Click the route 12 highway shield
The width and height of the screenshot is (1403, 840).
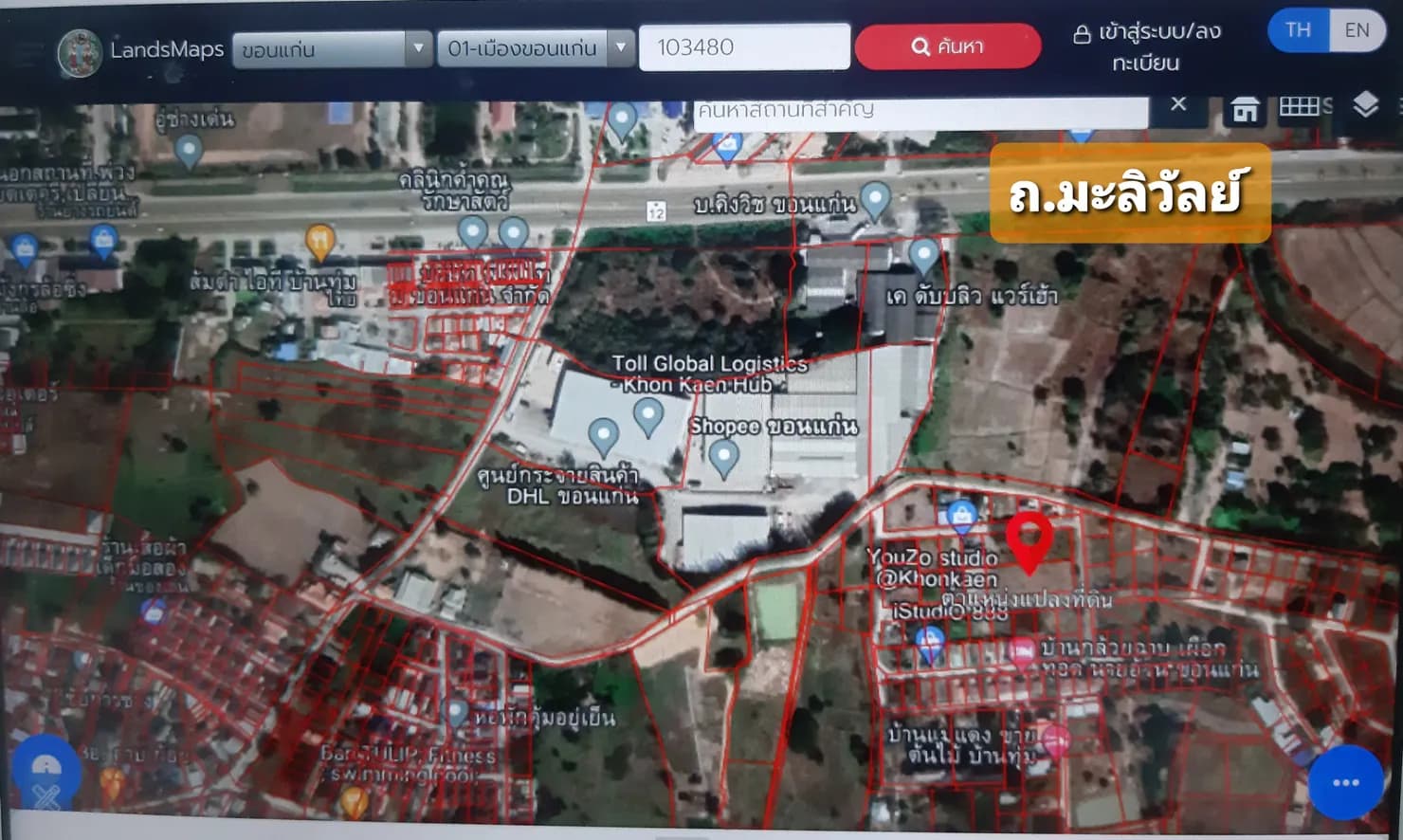656,210
